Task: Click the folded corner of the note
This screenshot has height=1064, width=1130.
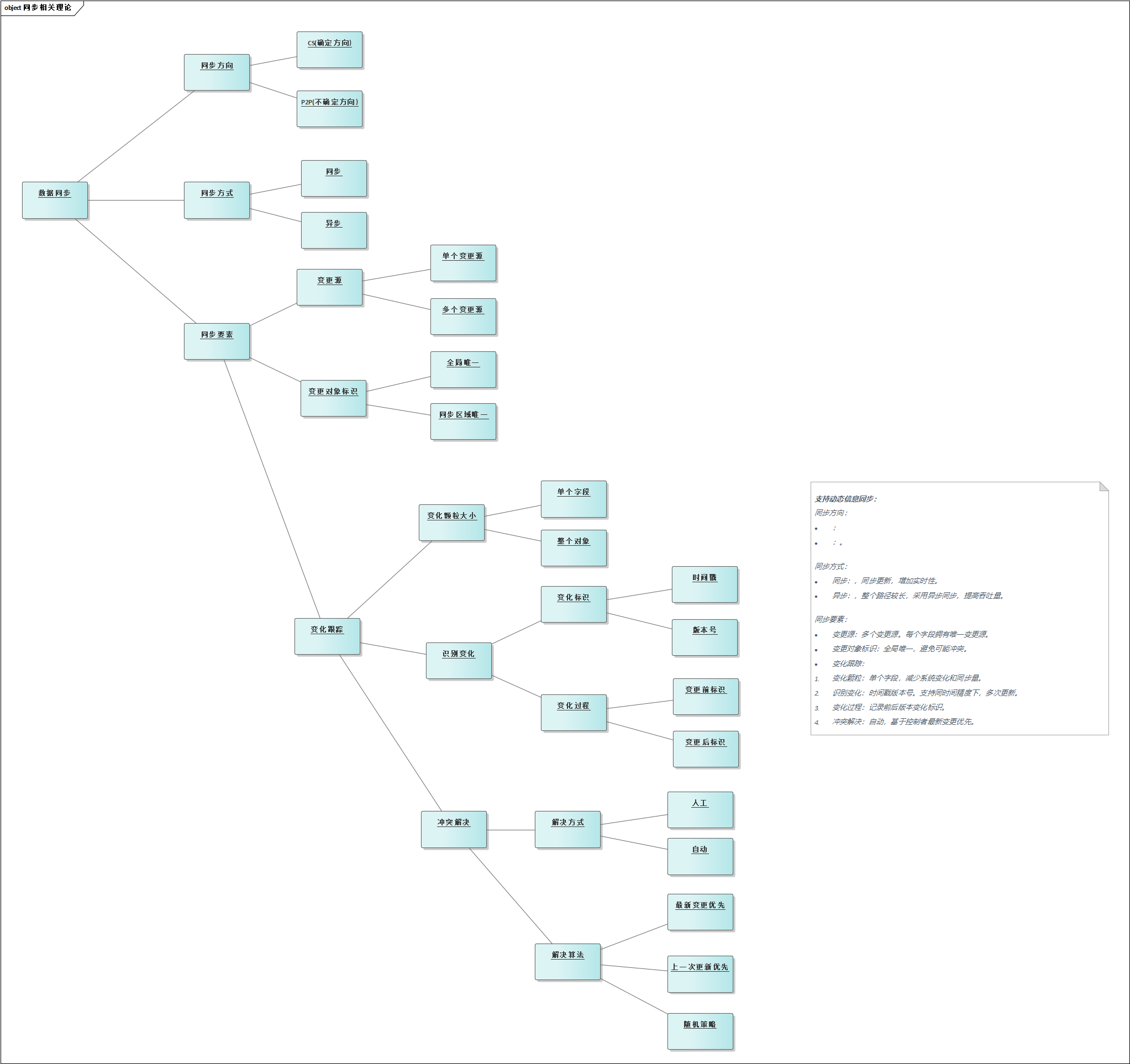Action: 1104,487
